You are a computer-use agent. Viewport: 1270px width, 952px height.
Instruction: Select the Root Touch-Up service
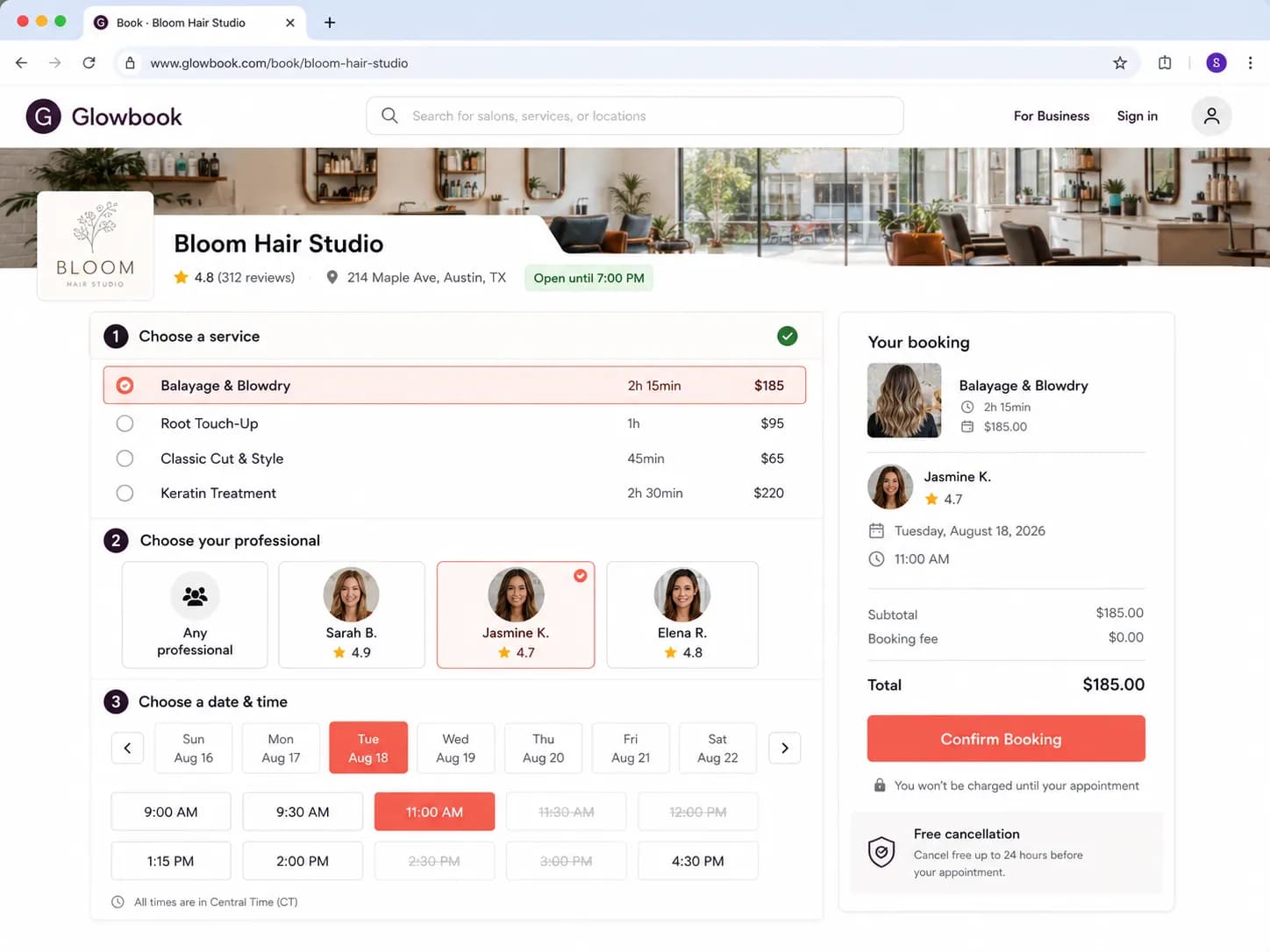454,423
